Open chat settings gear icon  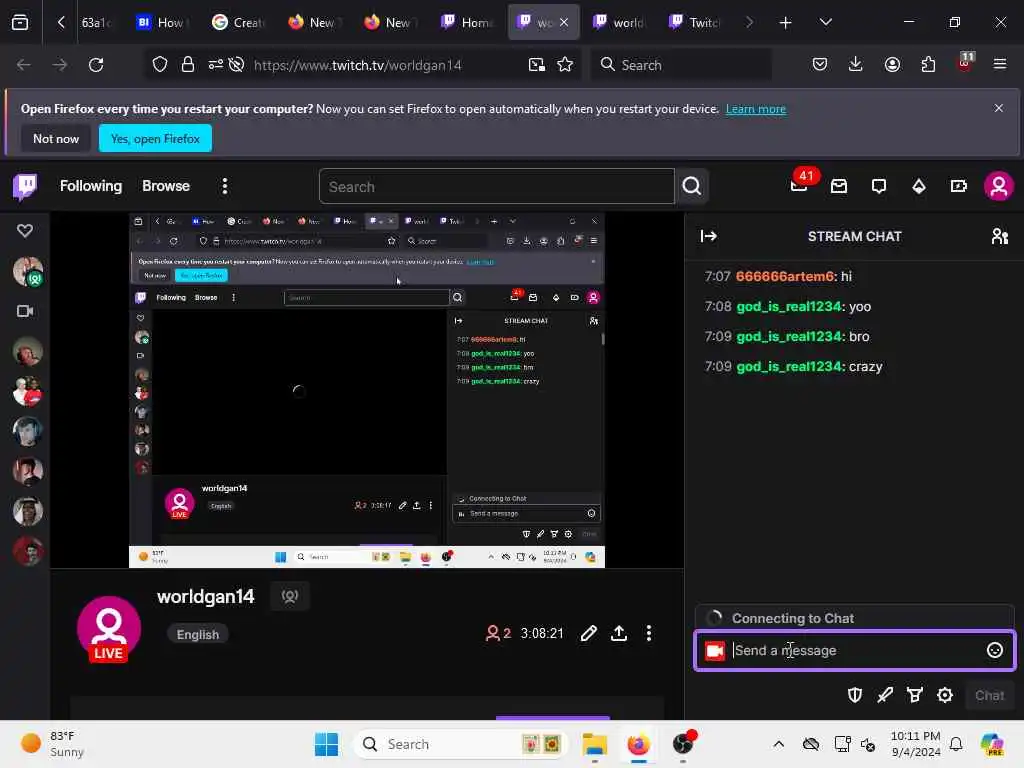click(x=945, y=695)
